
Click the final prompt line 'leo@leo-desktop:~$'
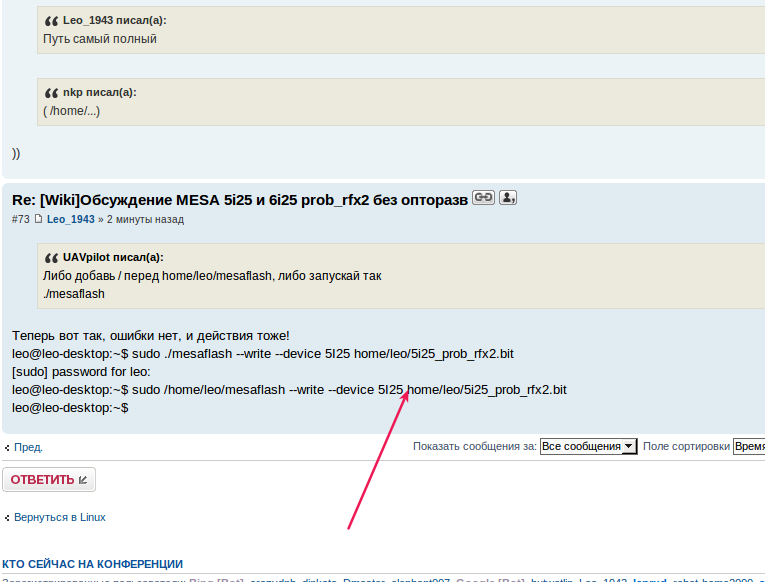pos(70,408)
